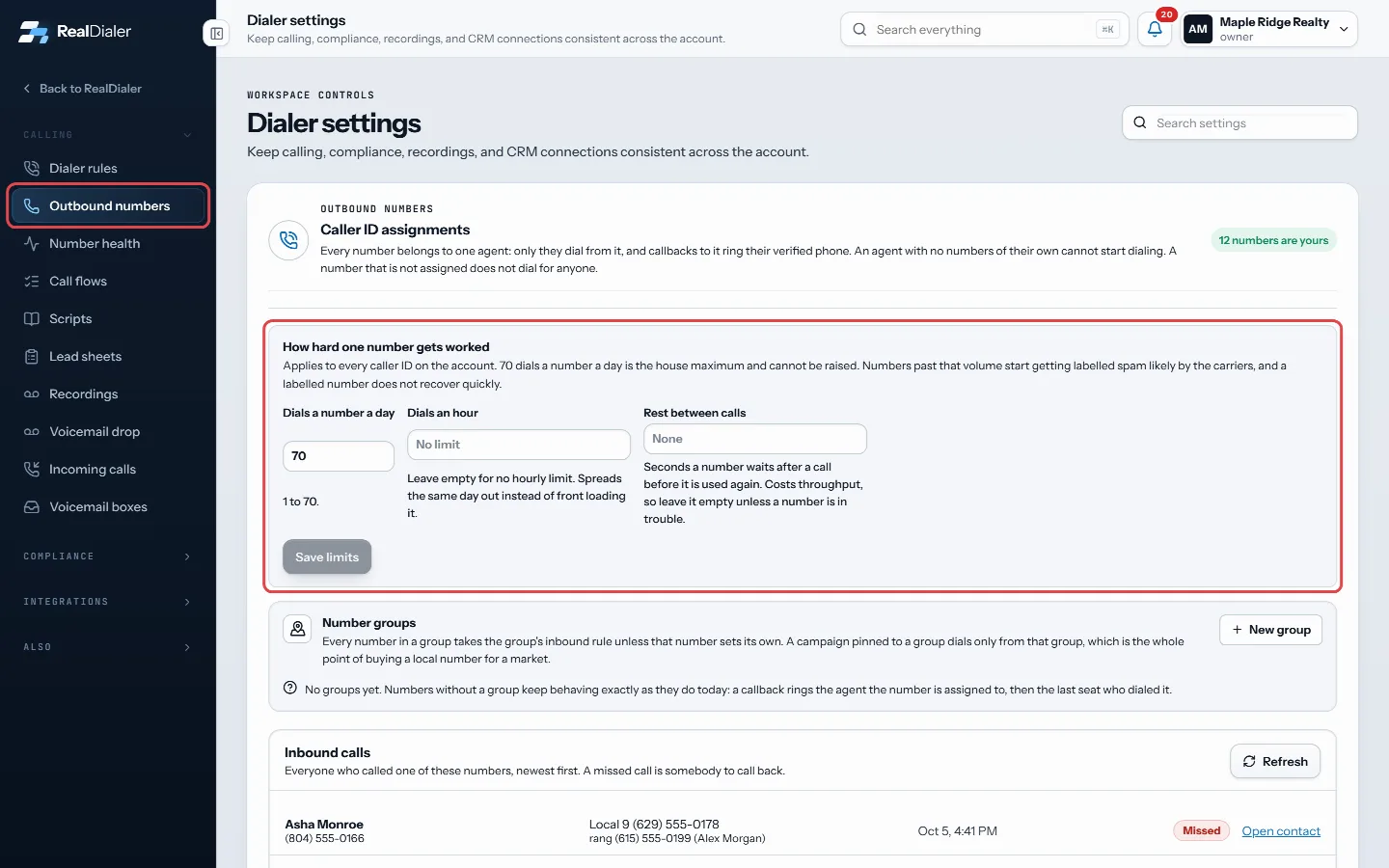The height and width of the screenshot is (868, 1389).
Task: Focus the Dials a number a day field
Action: click(339, 456)
